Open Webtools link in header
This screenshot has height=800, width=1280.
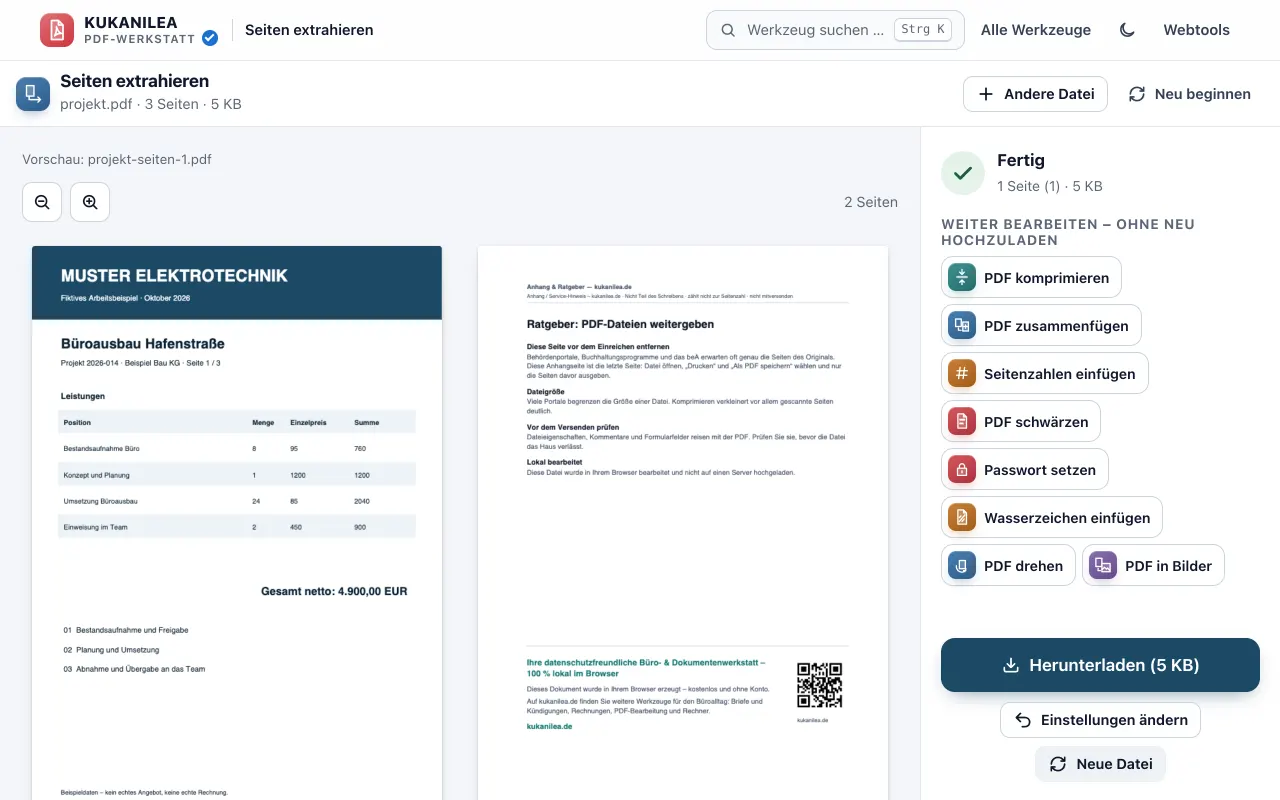point(1196,30)
